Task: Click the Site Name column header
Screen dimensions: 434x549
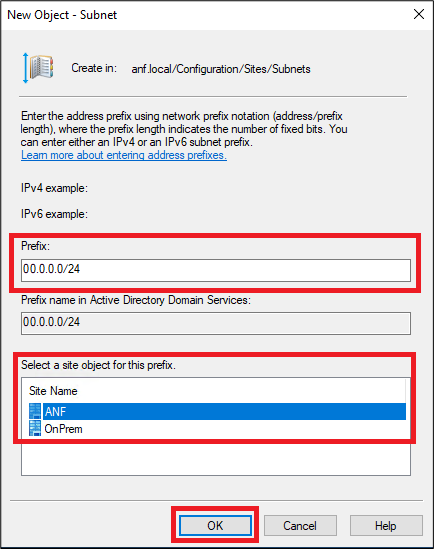Action: [x=53, y=391]
